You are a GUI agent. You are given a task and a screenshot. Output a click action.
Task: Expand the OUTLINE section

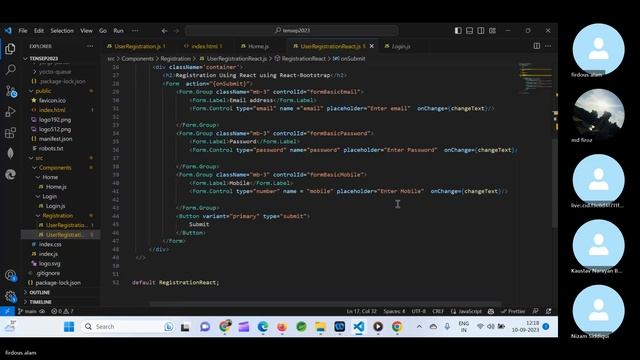(61, 292)
